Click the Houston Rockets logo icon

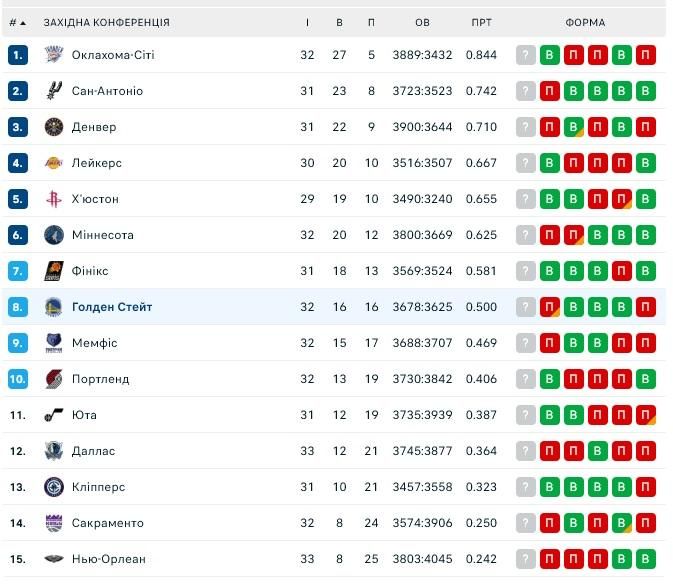tap(54, 199)
